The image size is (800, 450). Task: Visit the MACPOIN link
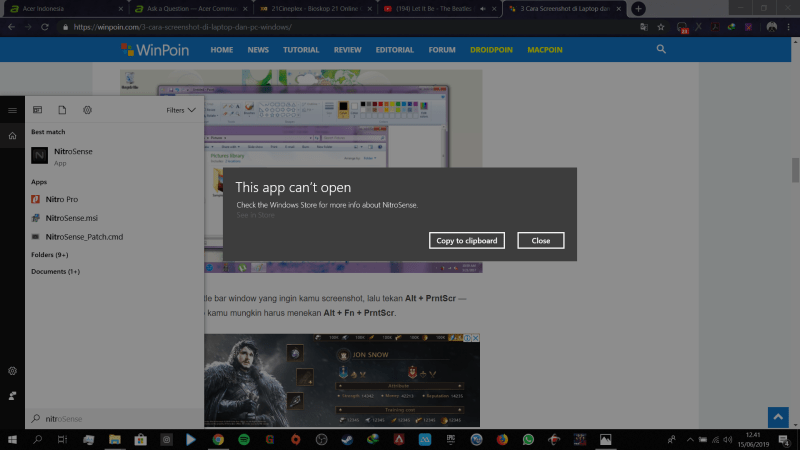click(x=545, y=49)
